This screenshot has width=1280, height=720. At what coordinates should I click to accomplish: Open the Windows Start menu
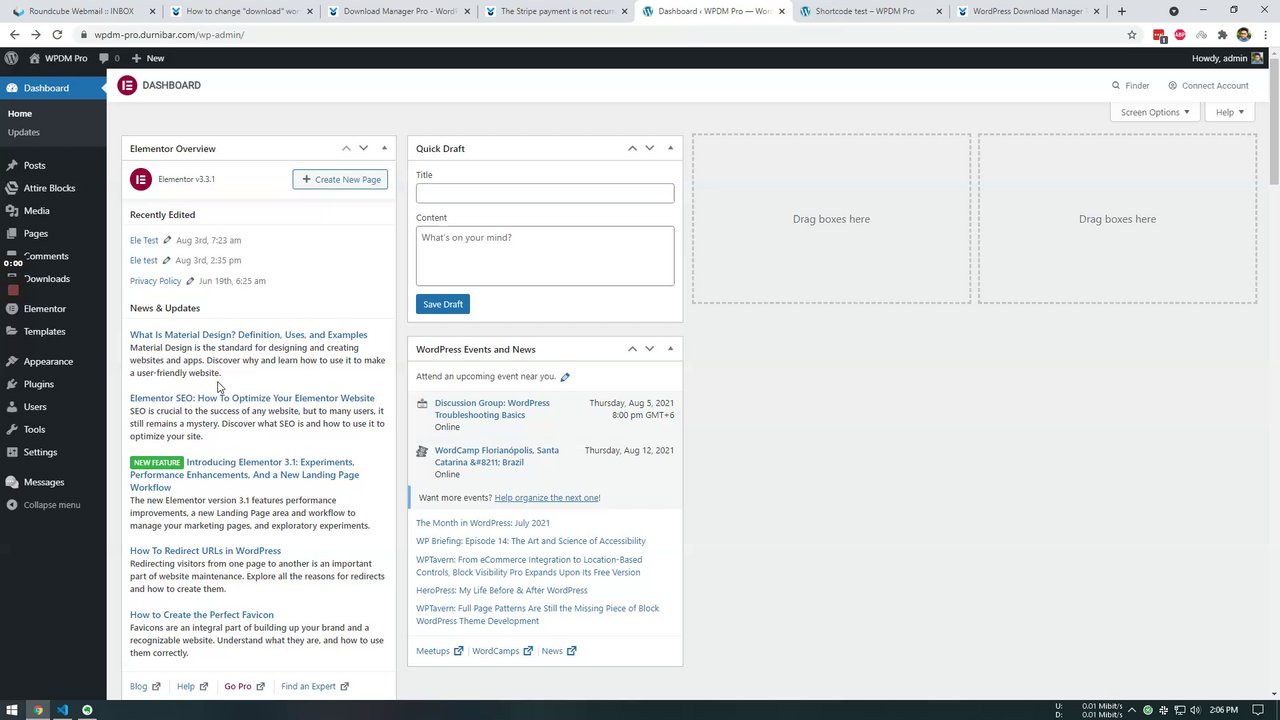pos(12,710)
